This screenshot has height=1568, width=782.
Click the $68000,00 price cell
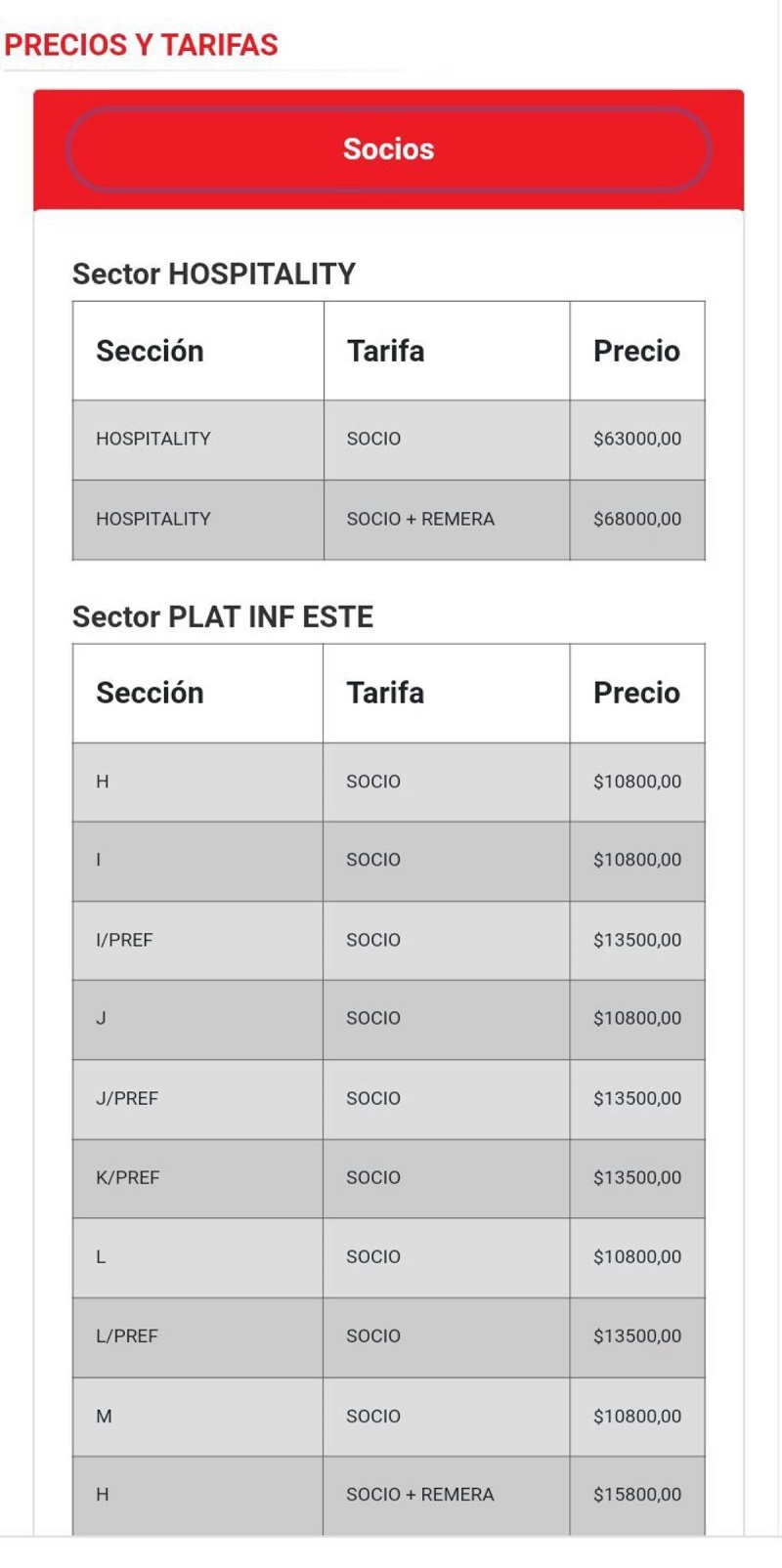click(637, 519)
